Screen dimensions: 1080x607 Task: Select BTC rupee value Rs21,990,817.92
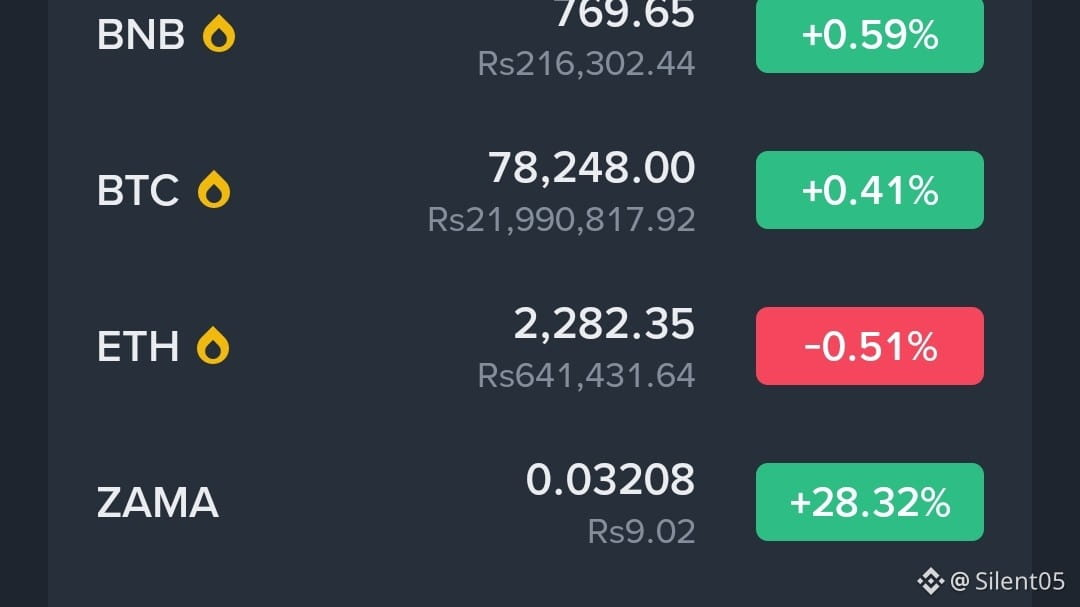click(x=561, y=220)
